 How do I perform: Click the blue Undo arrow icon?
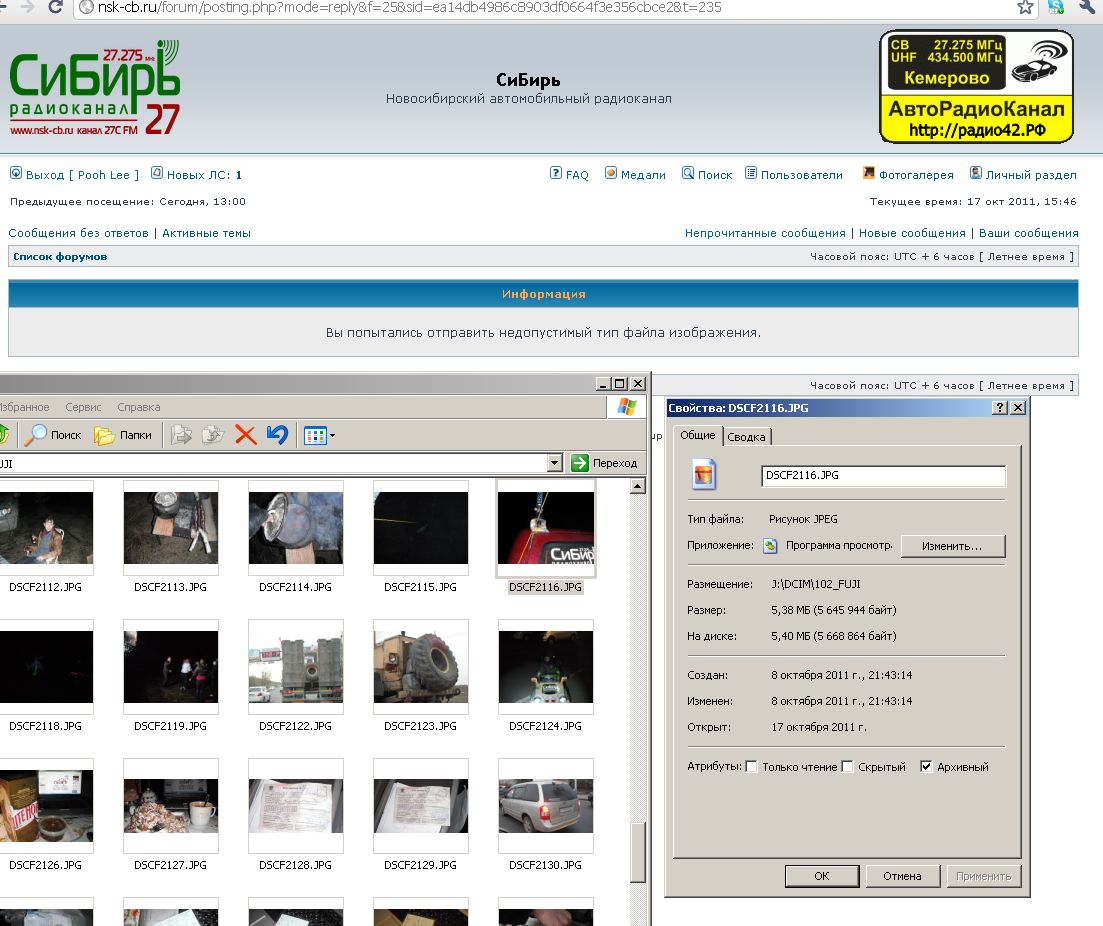pyautogui.click(x=278, y=435)
